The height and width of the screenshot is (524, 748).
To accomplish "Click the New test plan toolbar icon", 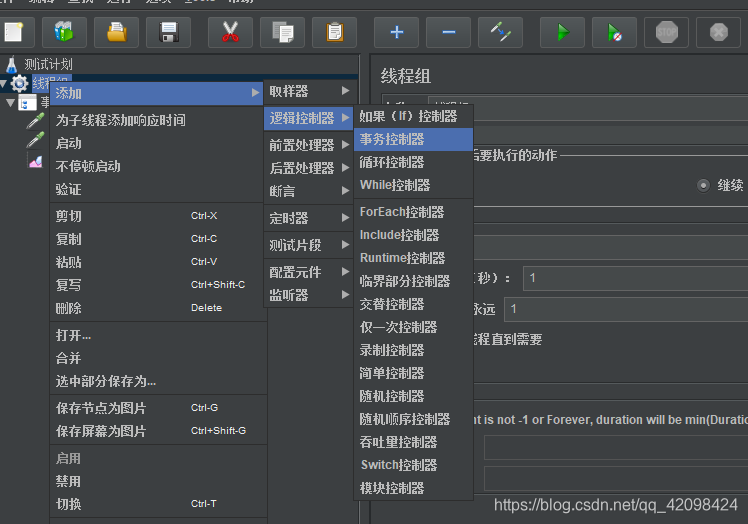I will [x=13, y=32].
